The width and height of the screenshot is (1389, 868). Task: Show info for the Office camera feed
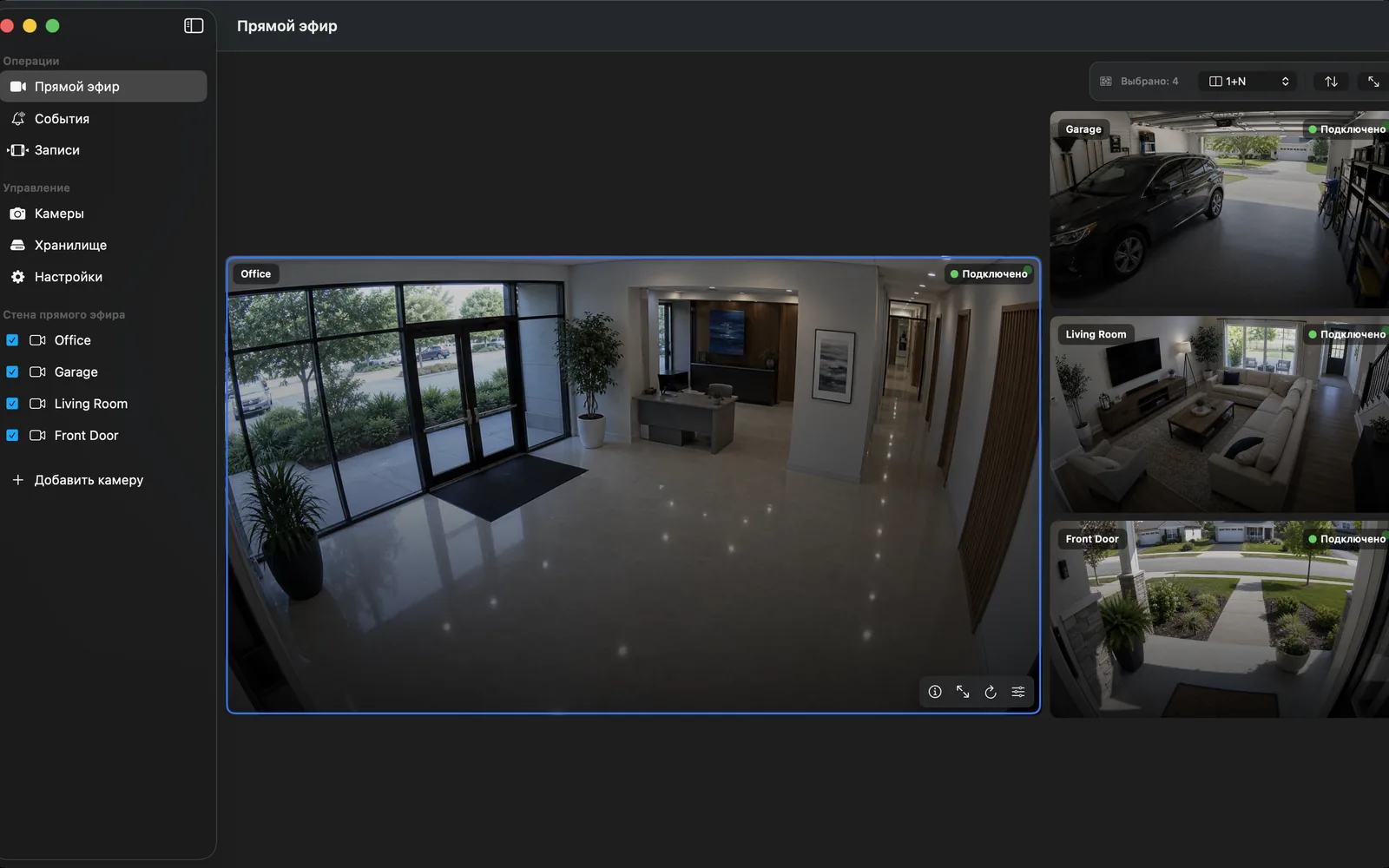click(x=935, y=692)
